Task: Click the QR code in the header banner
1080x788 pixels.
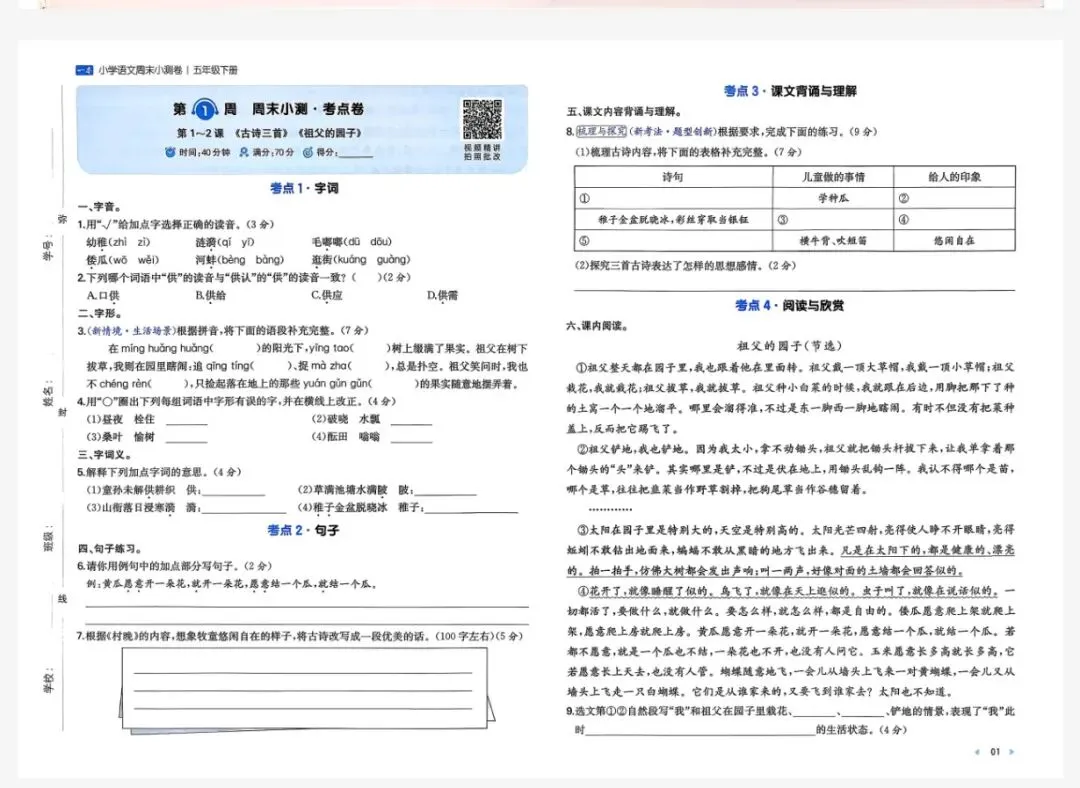Action: [481, 120]
